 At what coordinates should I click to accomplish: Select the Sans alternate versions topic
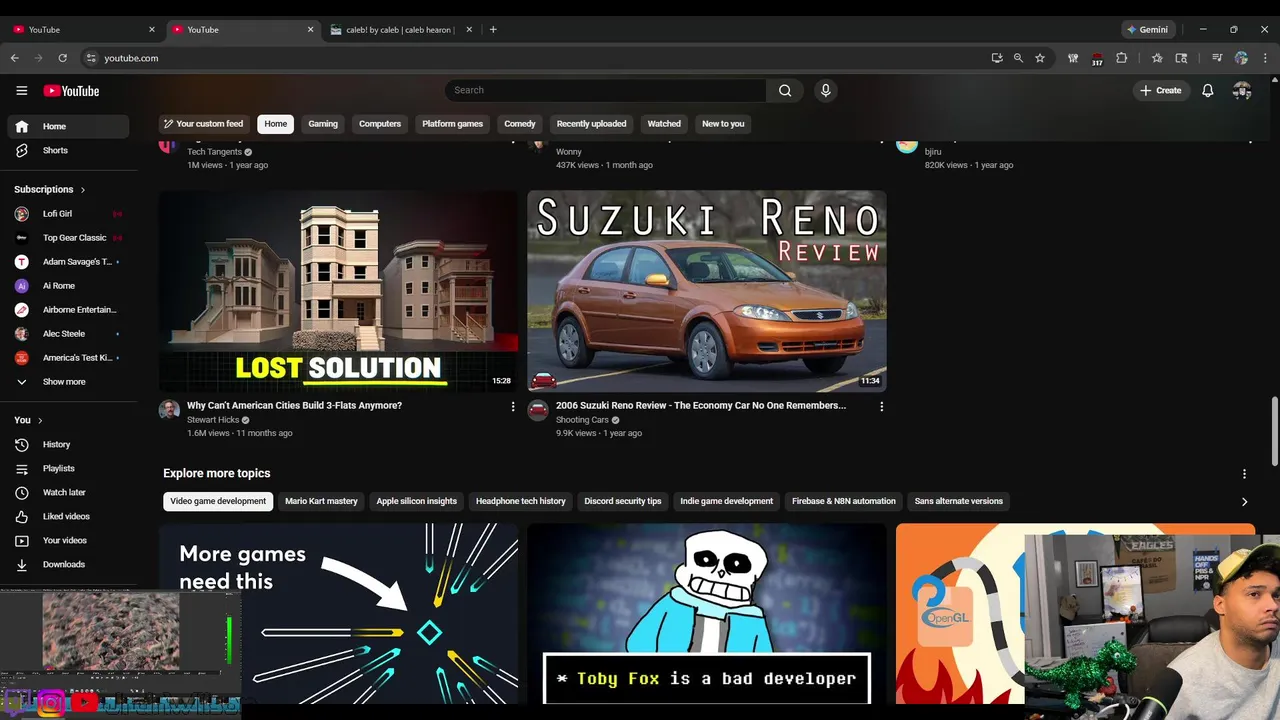(958, 501)
